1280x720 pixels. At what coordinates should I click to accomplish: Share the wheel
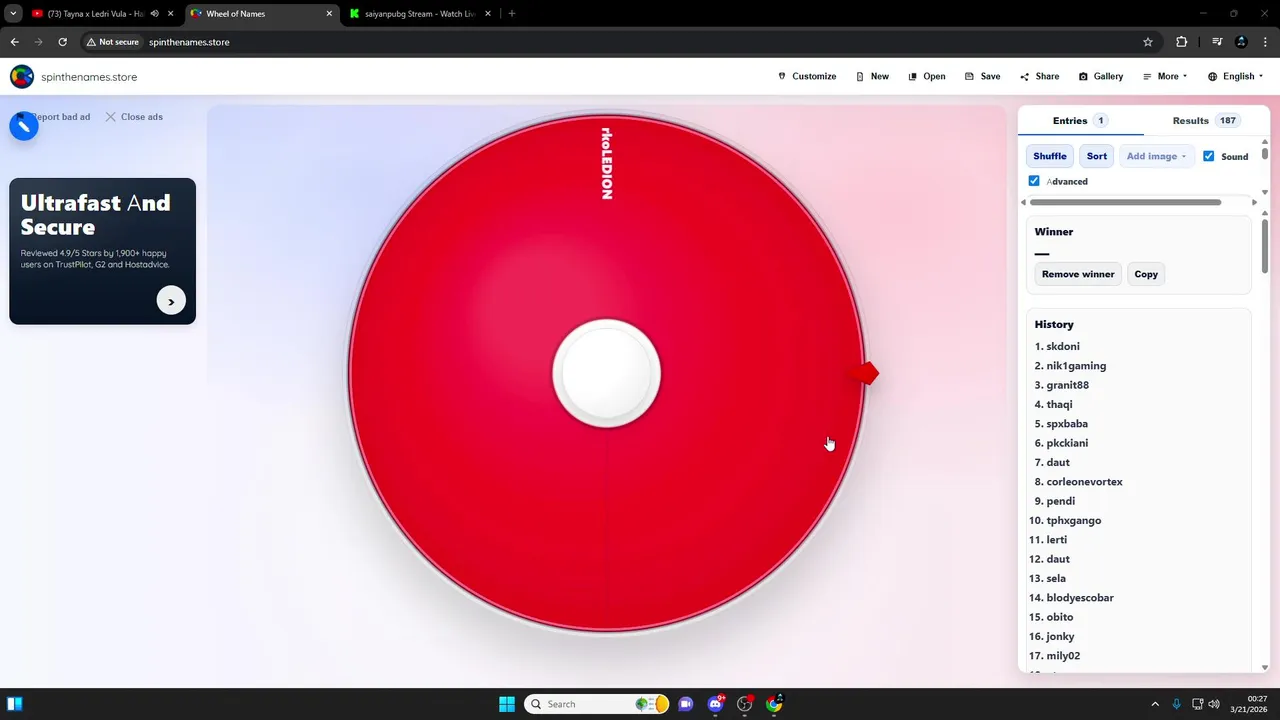click(x=1040, y=76)
